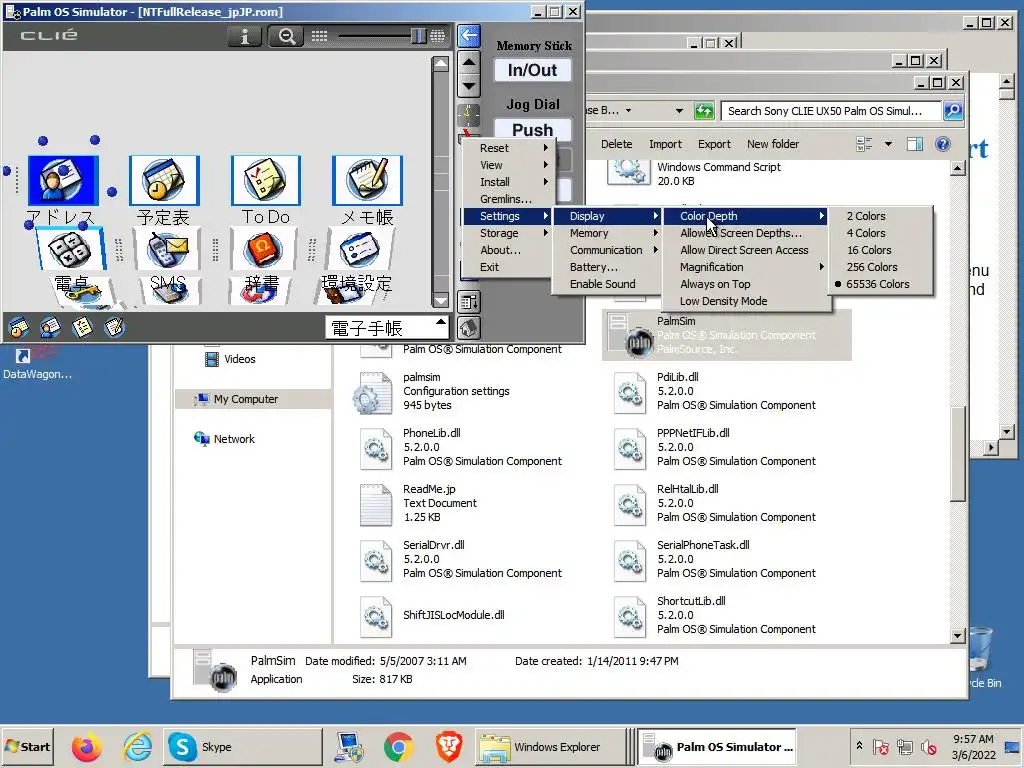This screenshot has height=768, width=1024.
Task: Open the 電子手帳 category dropdown
Action: (387, 328)
